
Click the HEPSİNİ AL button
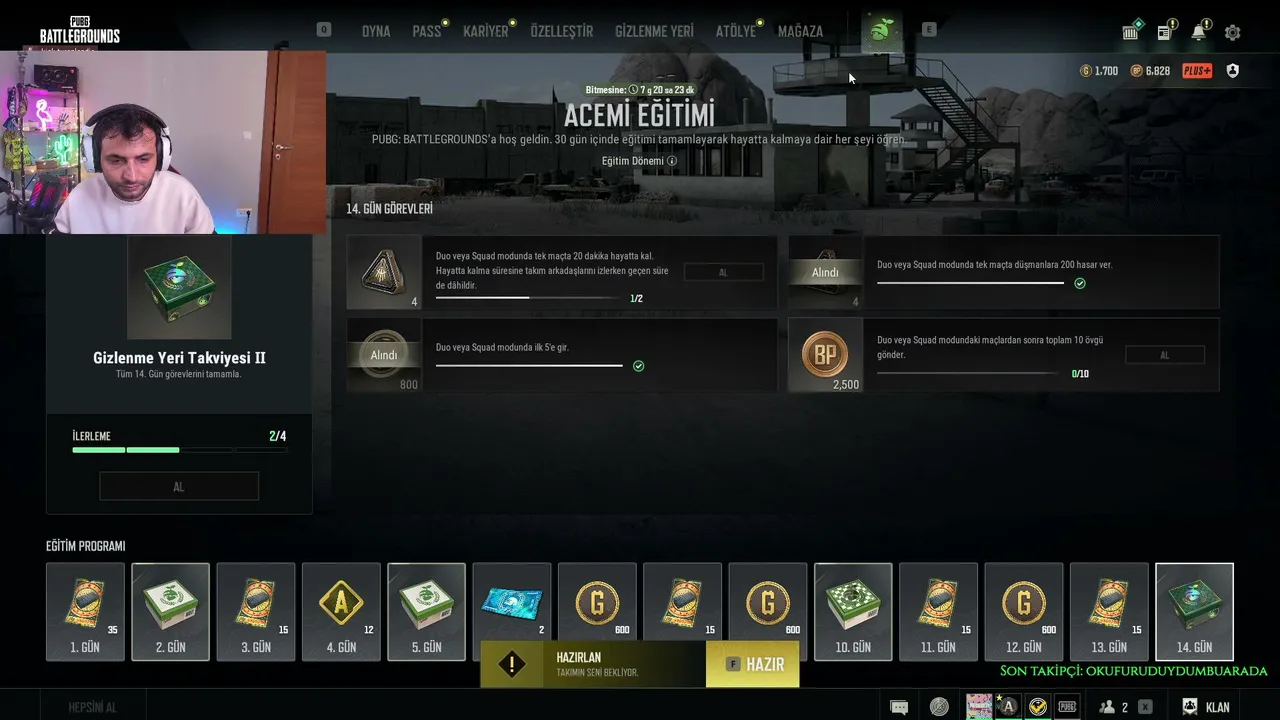click(x=93, y=707)
